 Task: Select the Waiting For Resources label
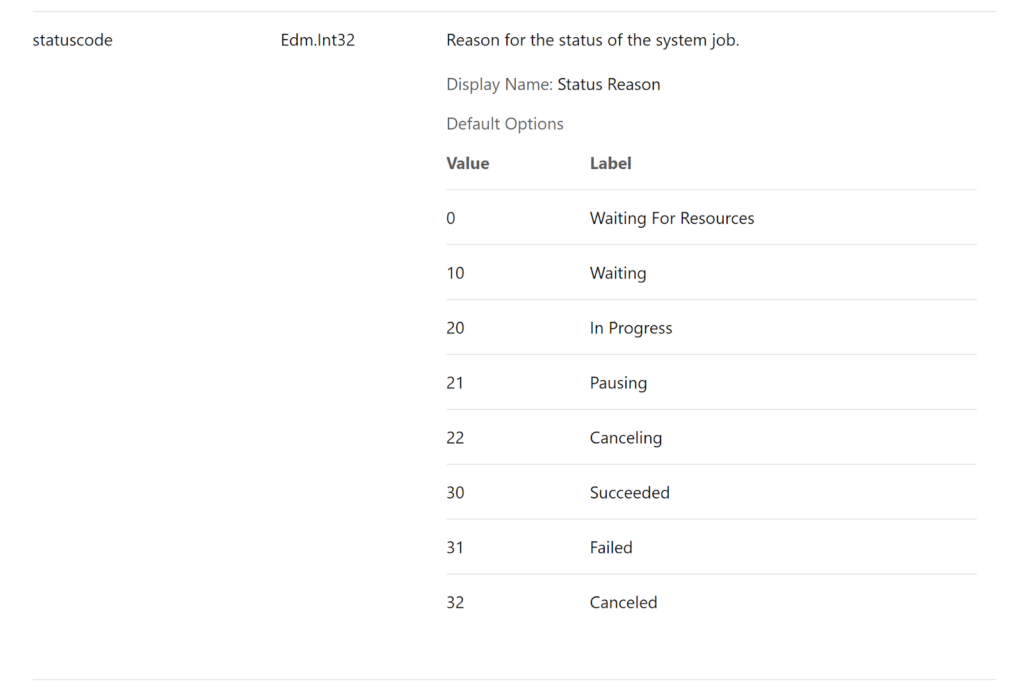click(x=671, y=218)
